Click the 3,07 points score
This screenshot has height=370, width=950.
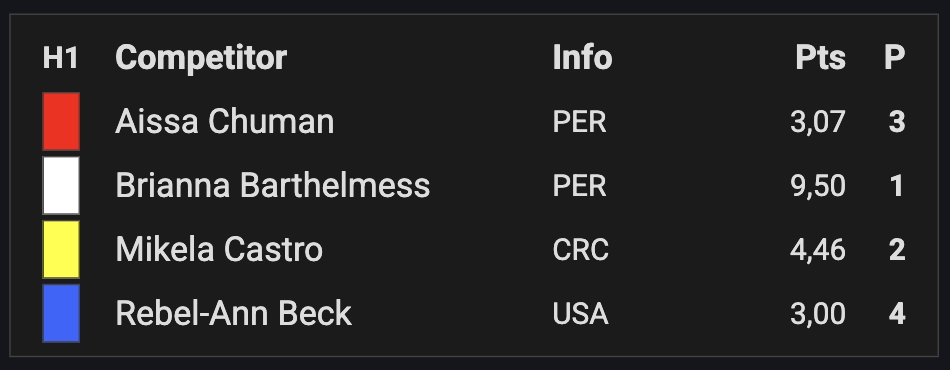[818, 122]
